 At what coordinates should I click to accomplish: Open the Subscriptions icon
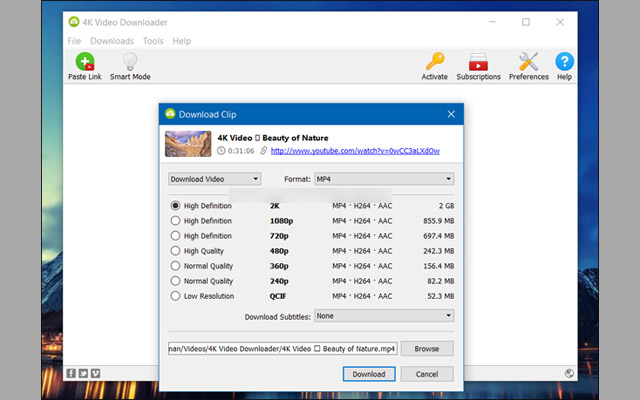478,62
